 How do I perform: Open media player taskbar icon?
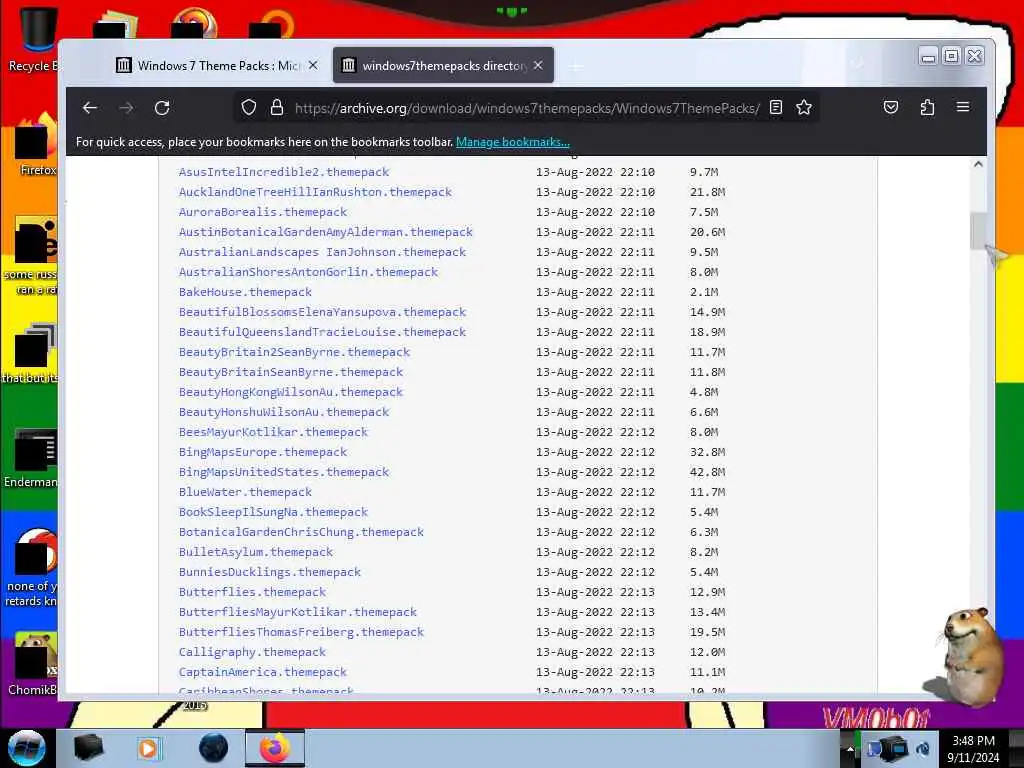click(x=148, y=748)
